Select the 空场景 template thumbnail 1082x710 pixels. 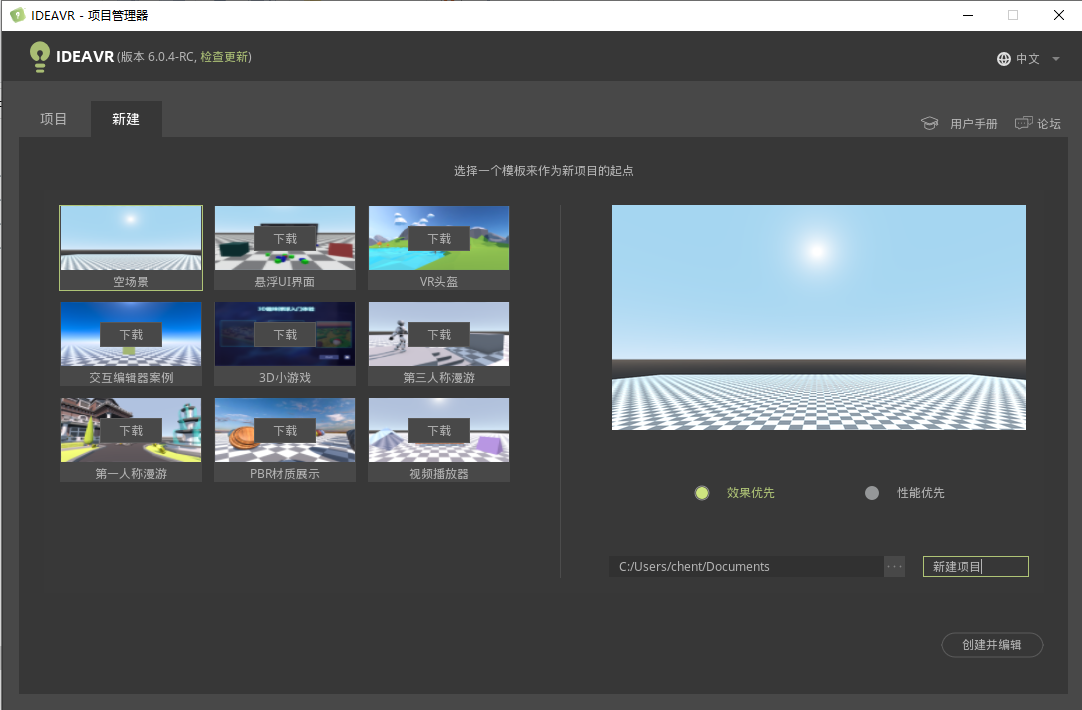(x=131, y=248)
